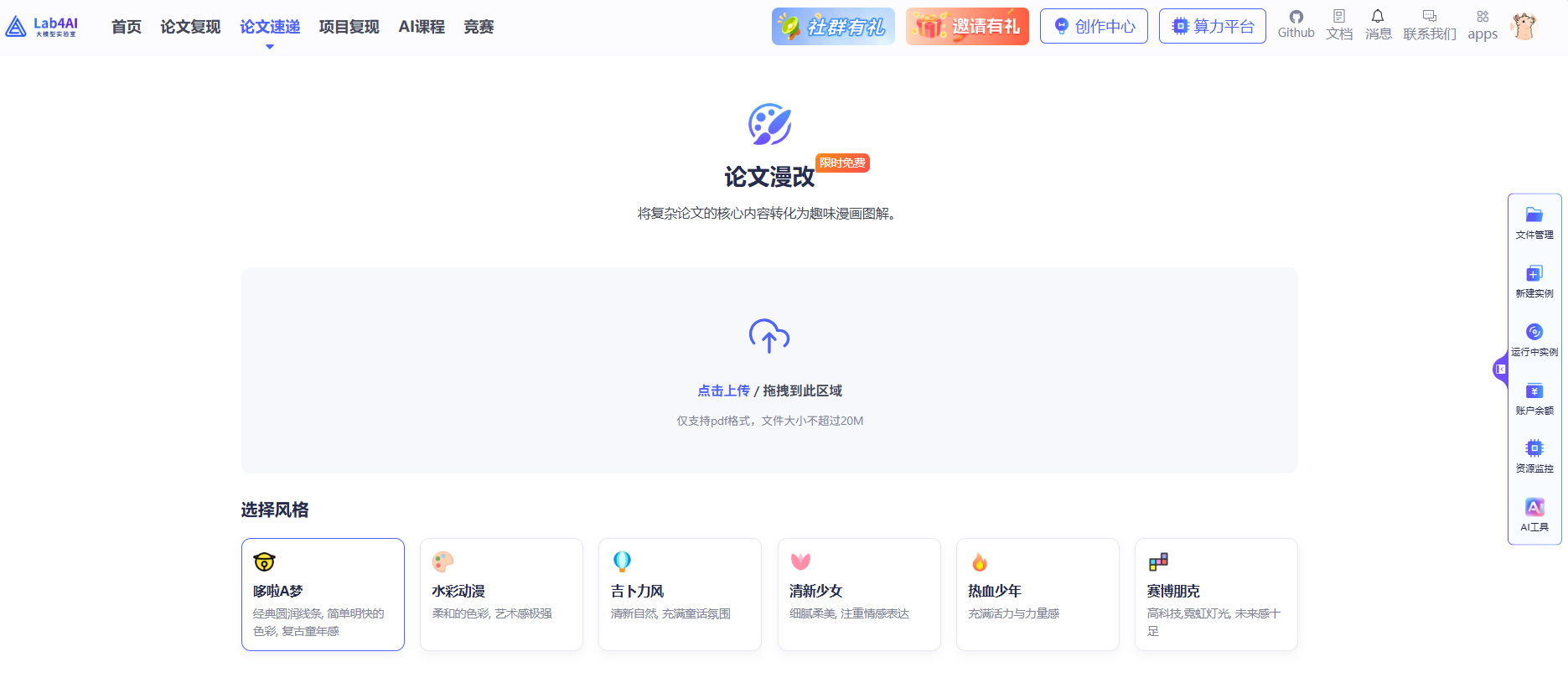Open the user avatar menu

point(1524,26)
